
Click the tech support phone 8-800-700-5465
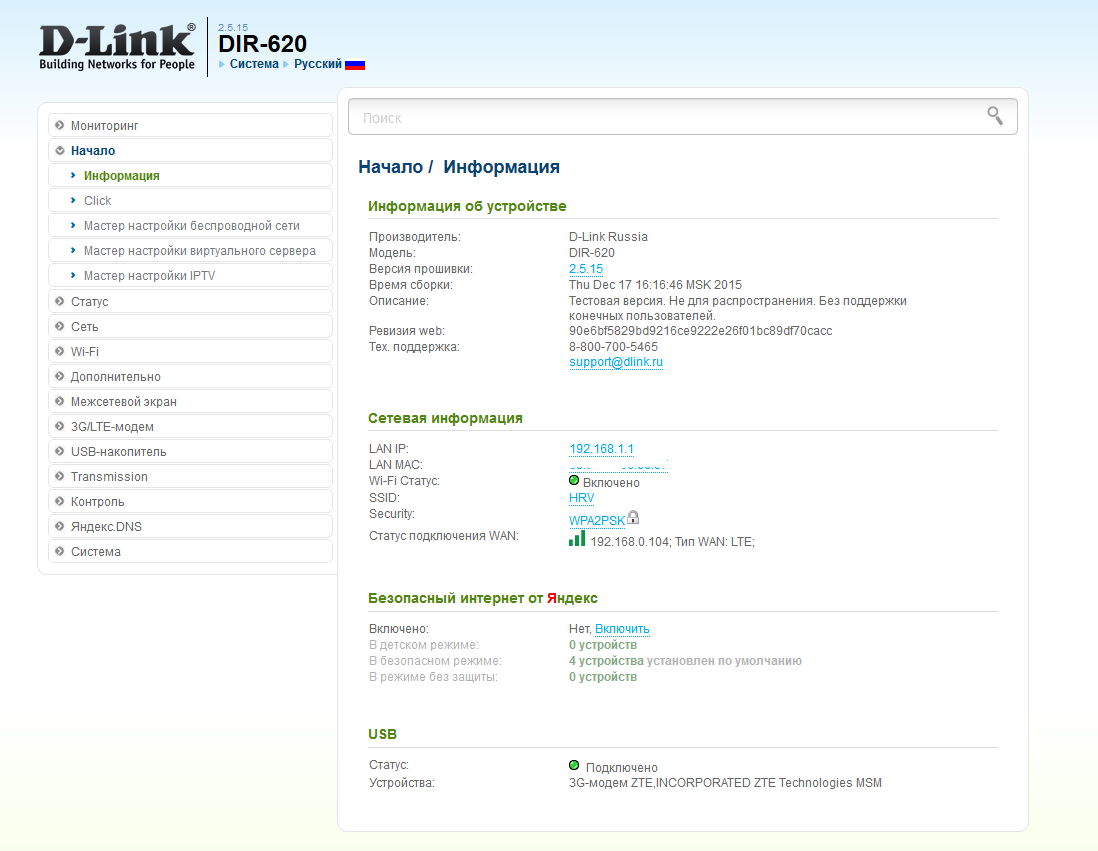(613, 347)
